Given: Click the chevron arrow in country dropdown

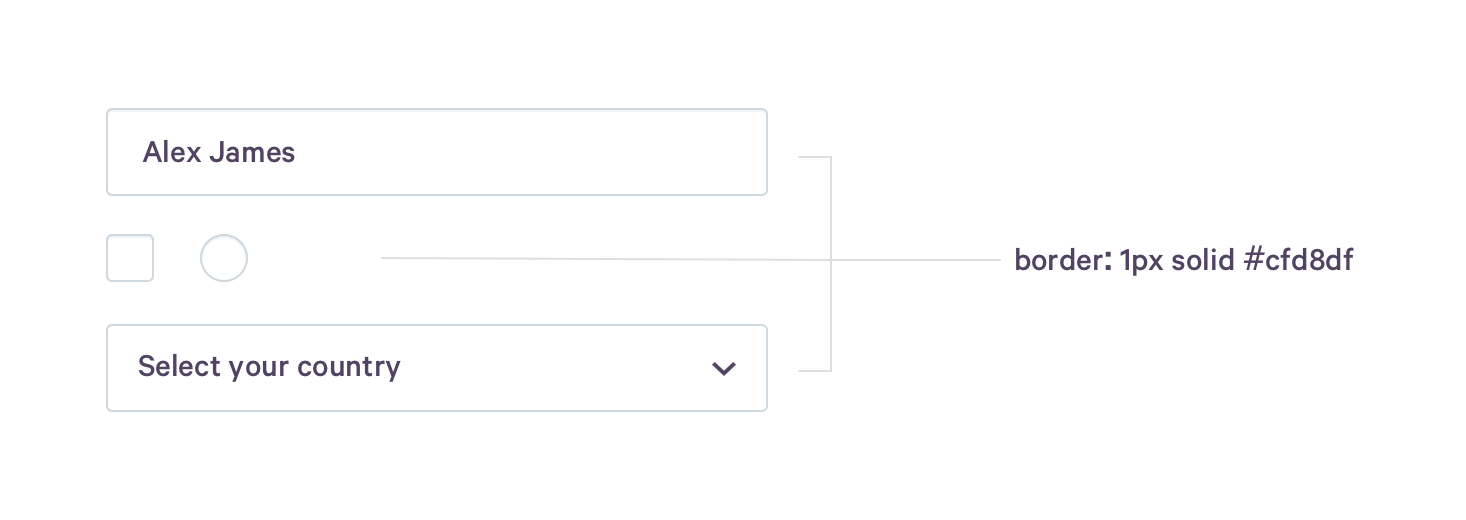Looking at the screenshot, I should [x=723, y=368].
